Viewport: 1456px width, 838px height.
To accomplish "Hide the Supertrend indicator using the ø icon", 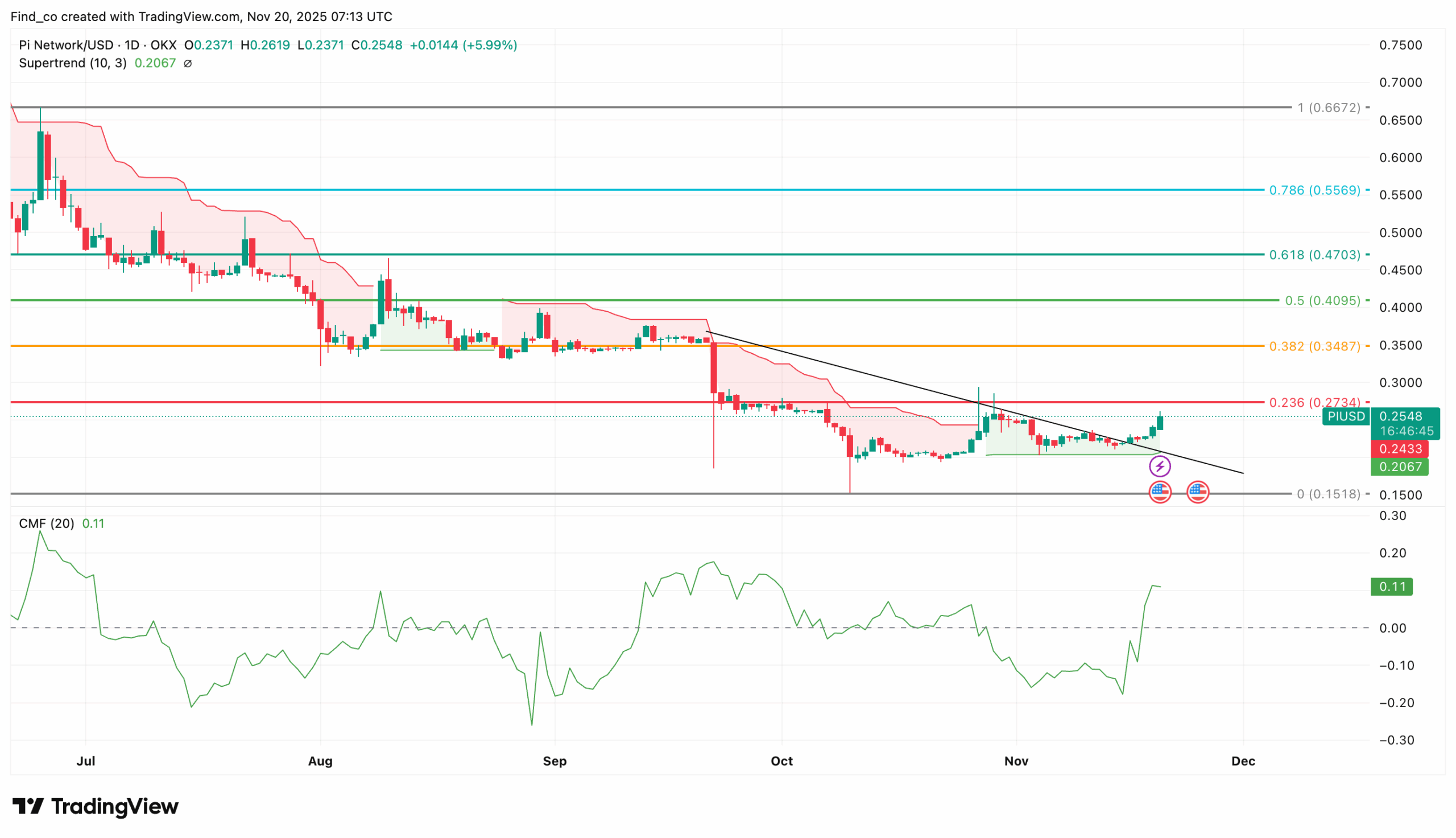I will tap(188, 63).
